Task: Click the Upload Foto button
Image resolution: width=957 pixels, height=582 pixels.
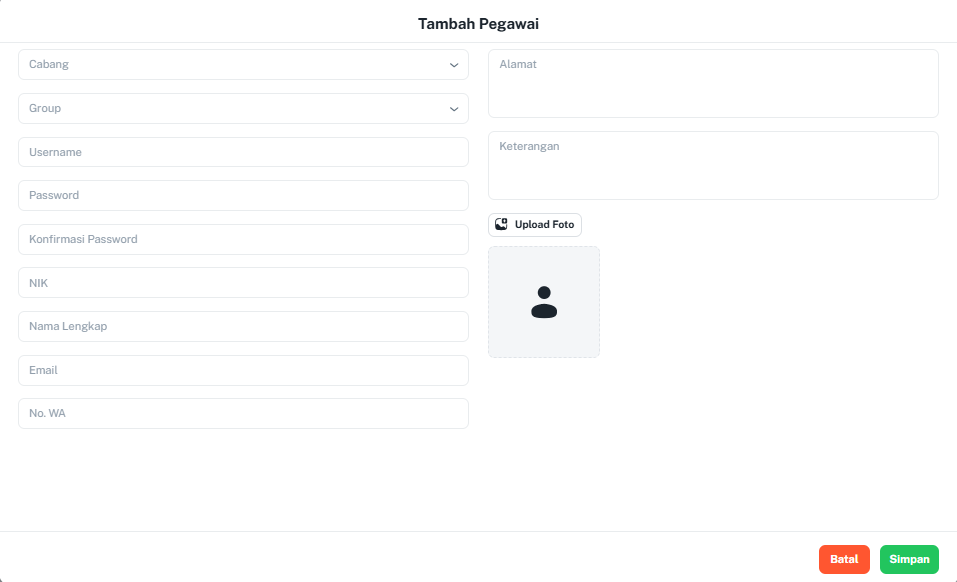Action: click(535, 225)
